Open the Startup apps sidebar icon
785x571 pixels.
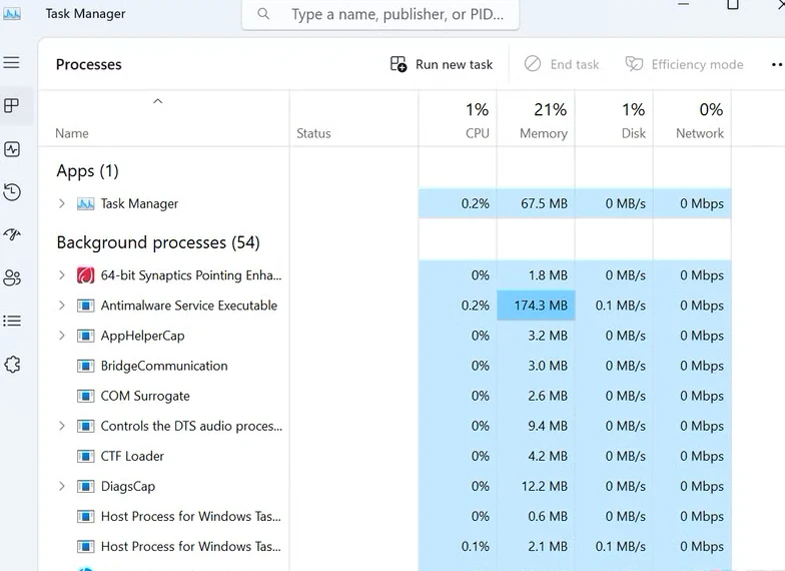coord(12,234)
